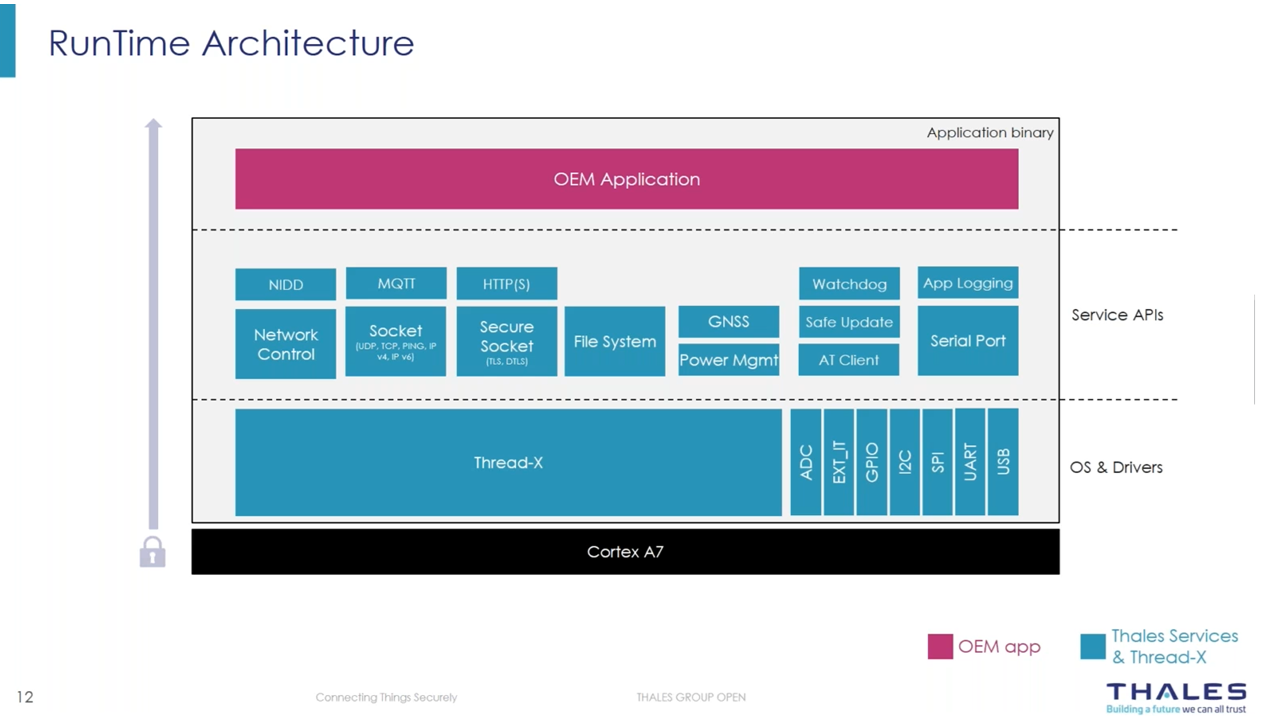Click the OEM Application block

click(627, 179)
